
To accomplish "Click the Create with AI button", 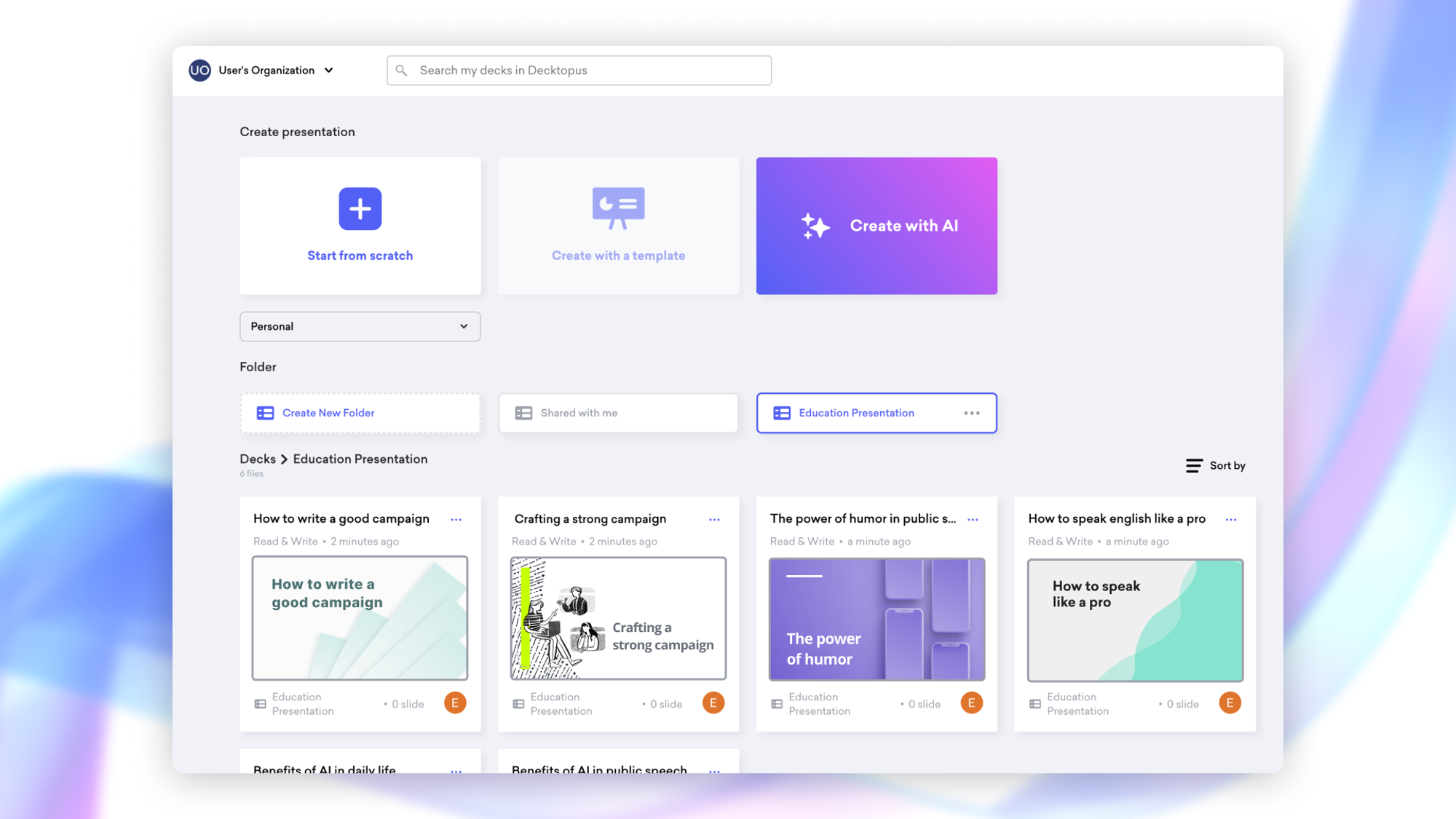I will coord(876,225).
